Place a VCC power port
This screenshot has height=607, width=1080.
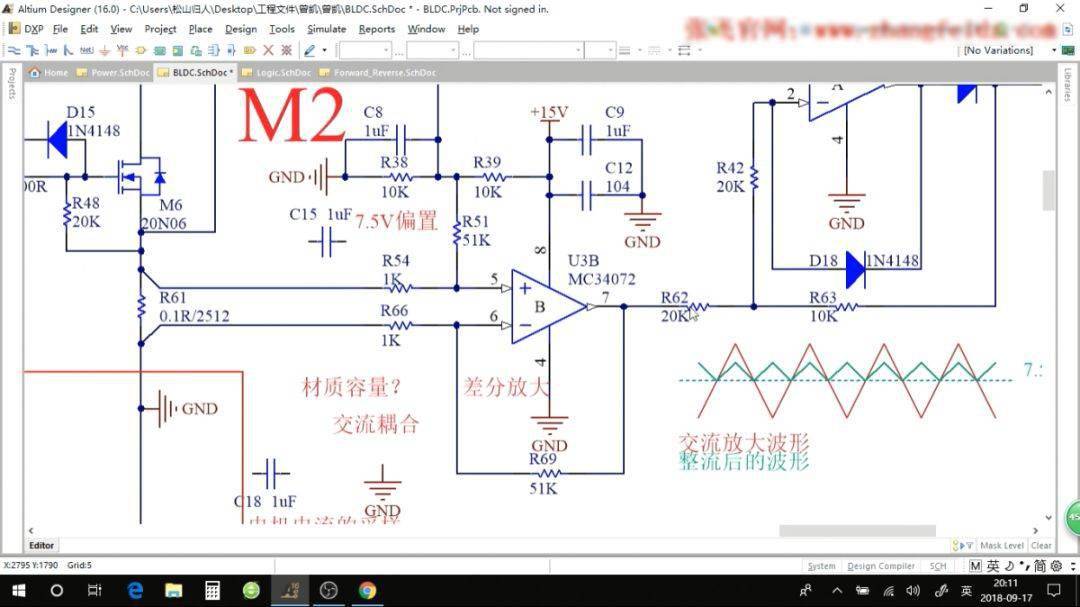coord(122,50)
